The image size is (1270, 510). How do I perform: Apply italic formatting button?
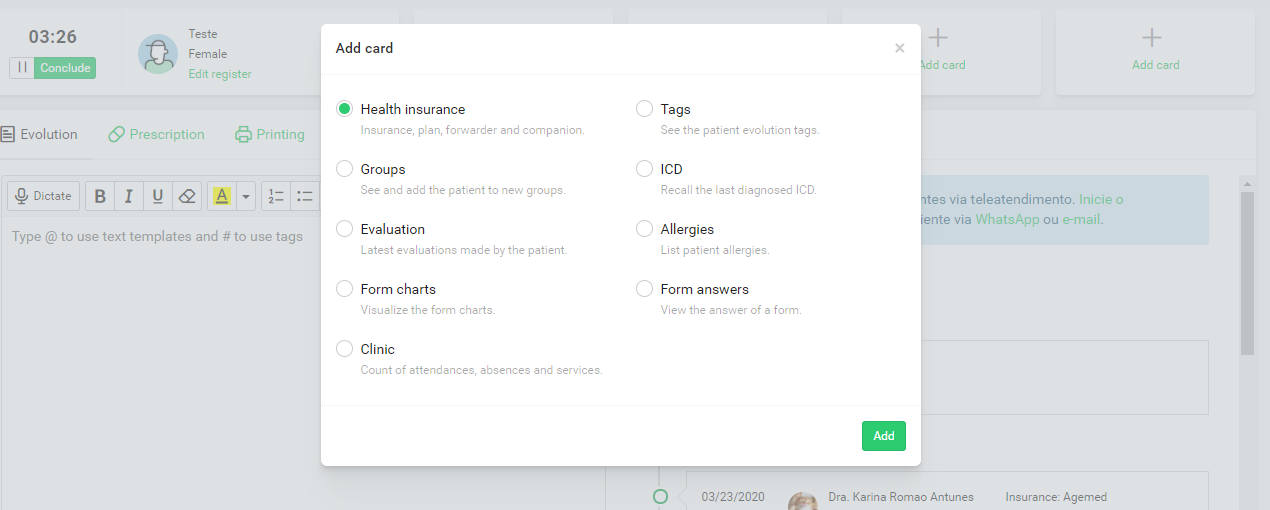[x=128, y=196]
